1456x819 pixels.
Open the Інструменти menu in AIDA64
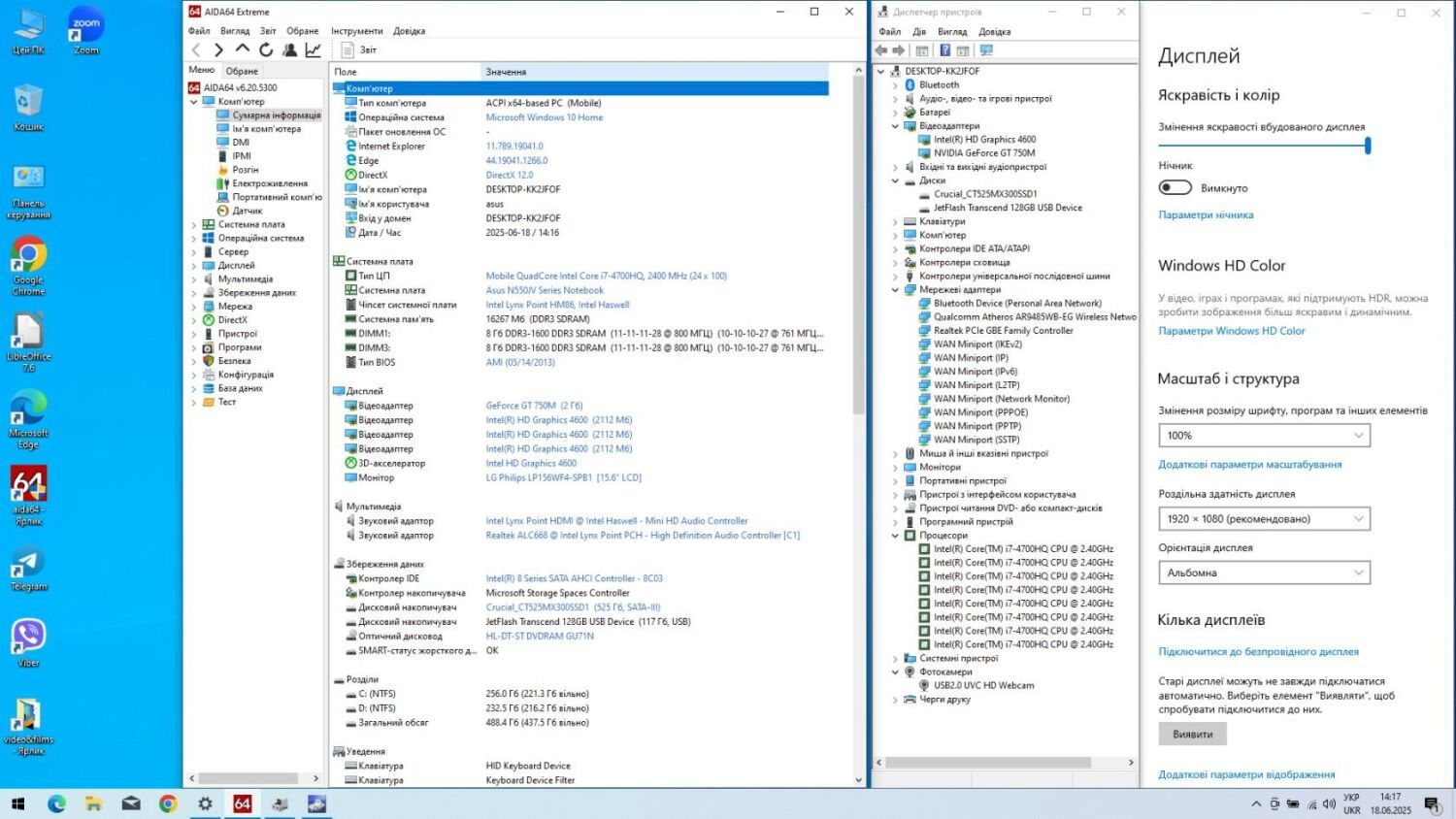pyautogui.click(x=356, y=31)
